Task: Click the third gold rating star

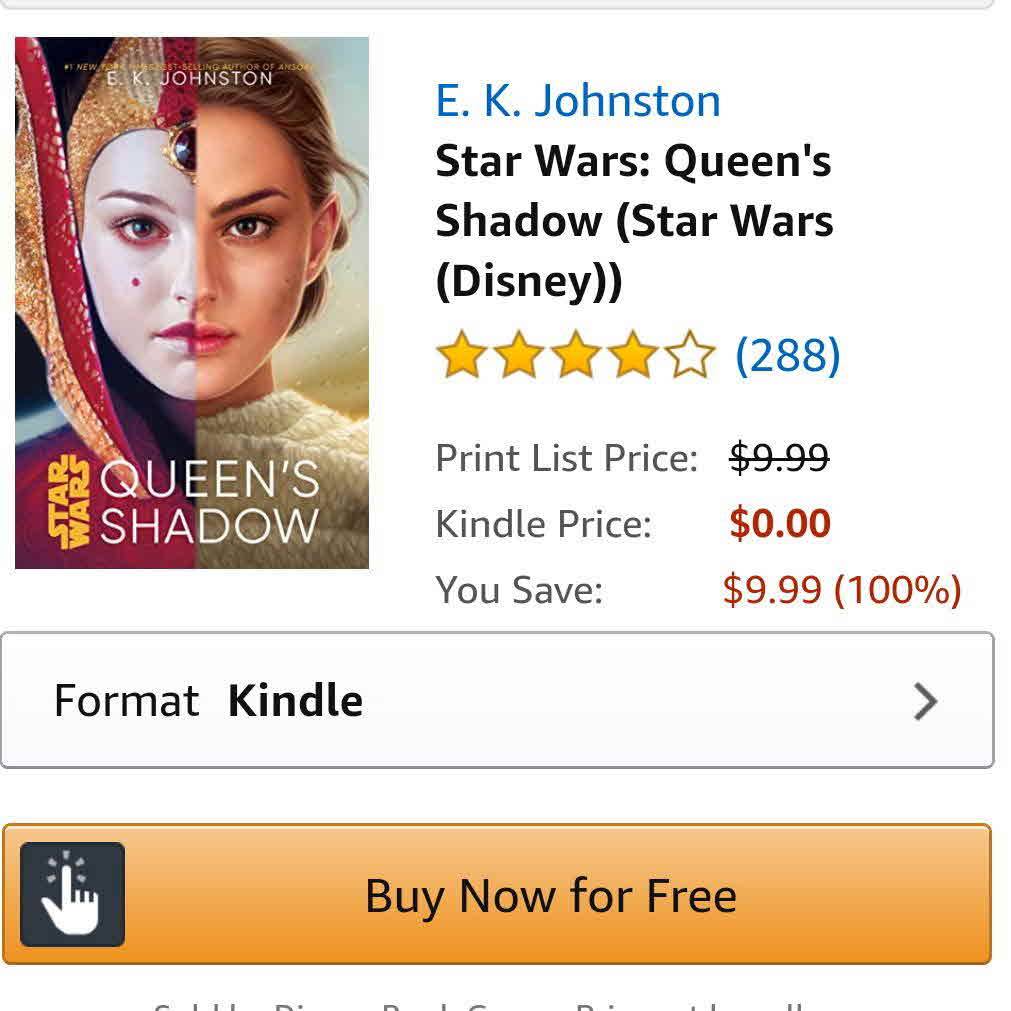Action: coord(576,354)
